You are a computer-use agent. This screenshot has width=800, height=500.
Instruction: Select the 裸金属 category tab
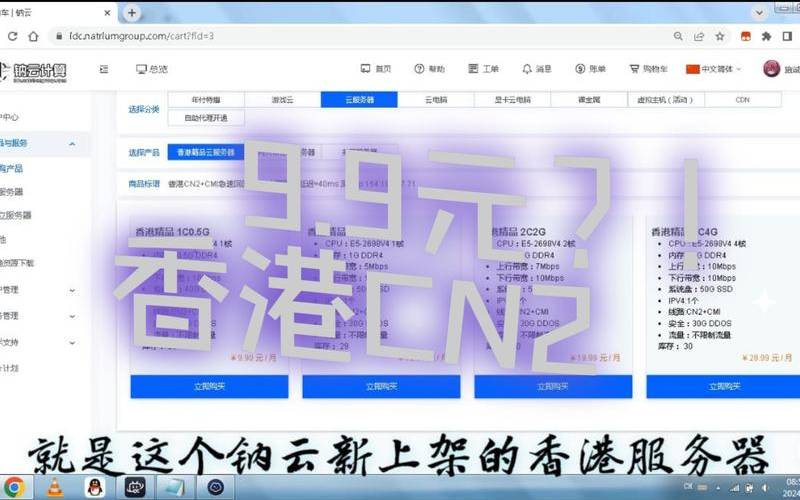(589, 100)
